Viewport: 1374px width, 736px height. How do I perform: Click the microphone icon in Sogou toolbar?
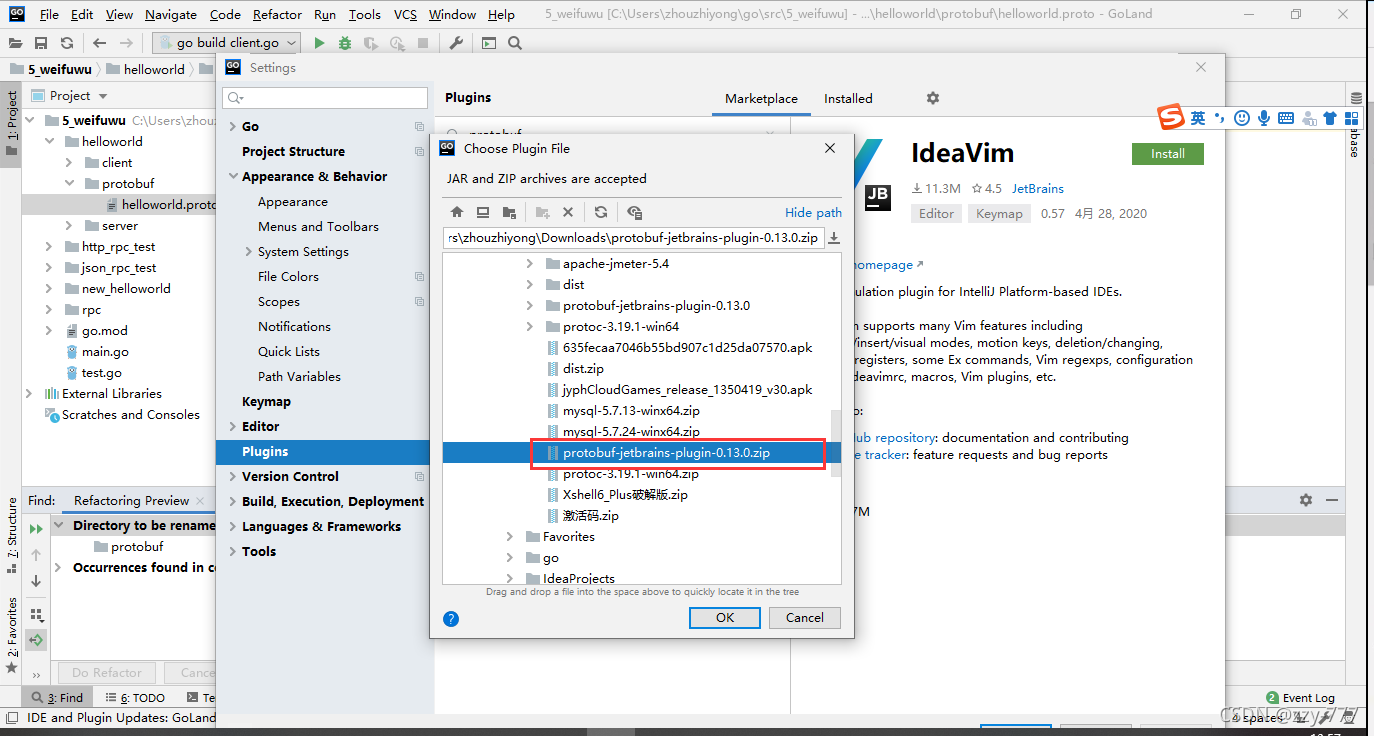1264,118
